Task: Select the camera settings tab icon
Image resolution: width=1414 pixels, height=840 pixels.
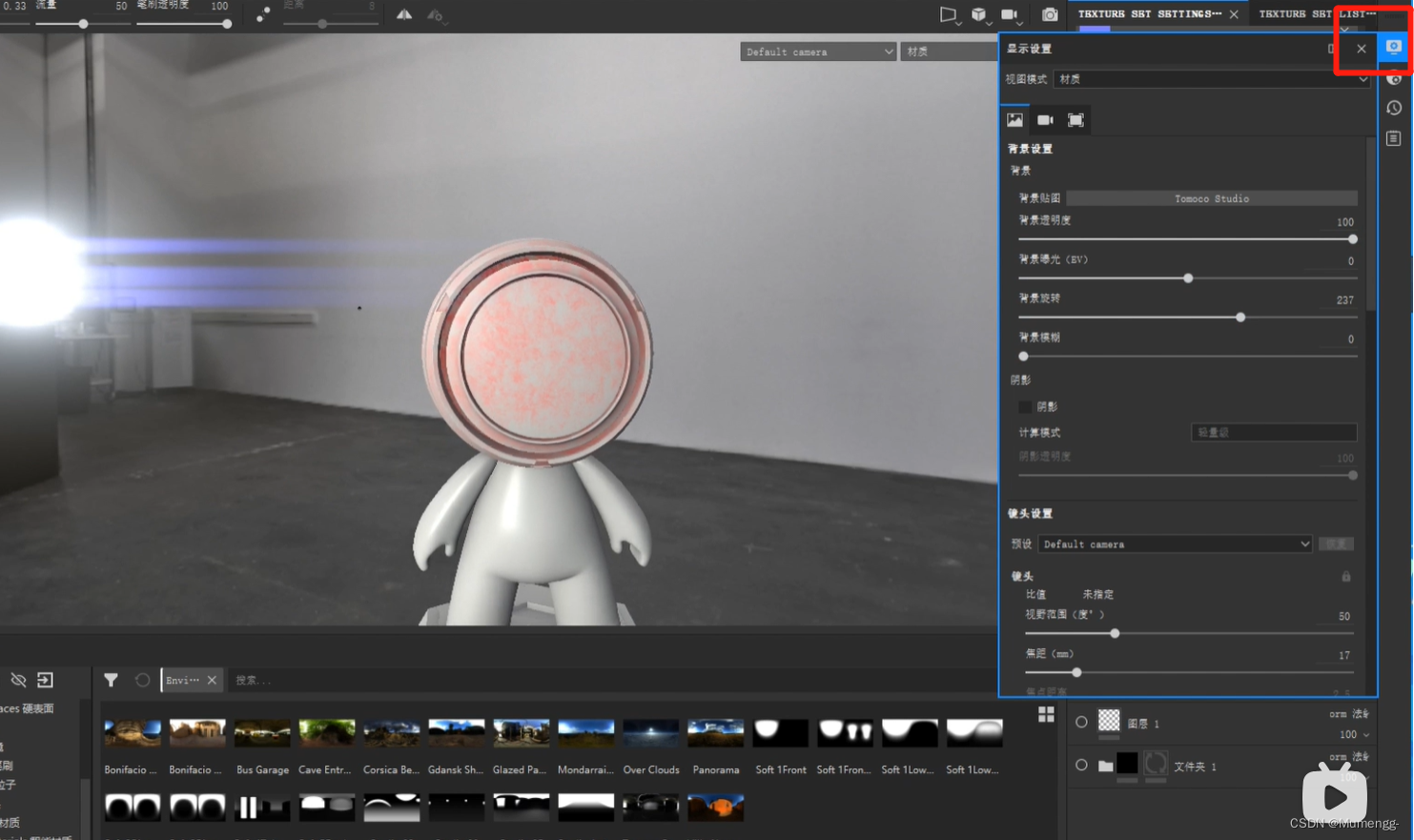Action: pyautogui.click(x=1045, y=120)
